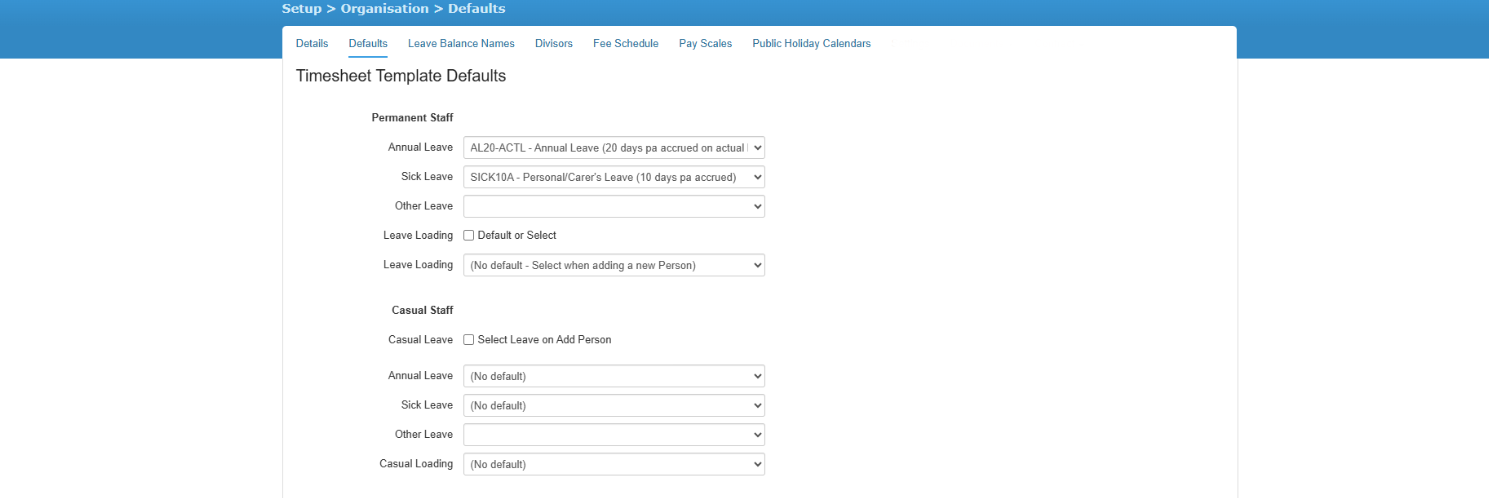
Task: Switch to the Leave Balance Names tab
Action: click(461, 44)
